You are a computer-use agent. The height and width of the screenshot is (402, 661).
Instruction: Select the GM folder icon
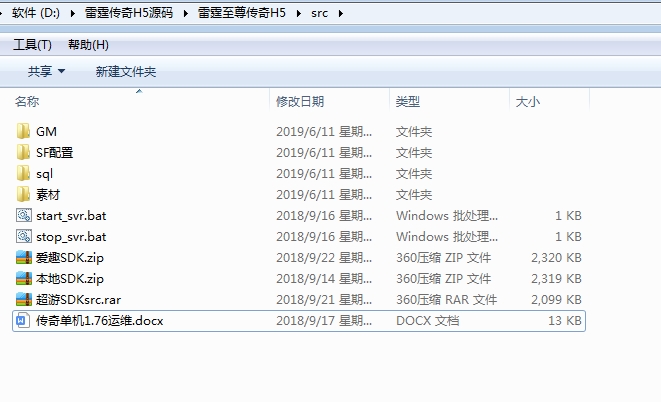click(x=24, y=132)
